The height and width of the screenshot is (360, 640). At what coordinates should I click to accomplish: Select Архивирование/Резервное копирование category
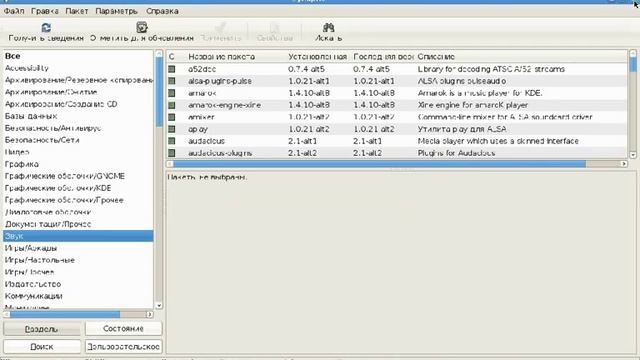[78, 80]
